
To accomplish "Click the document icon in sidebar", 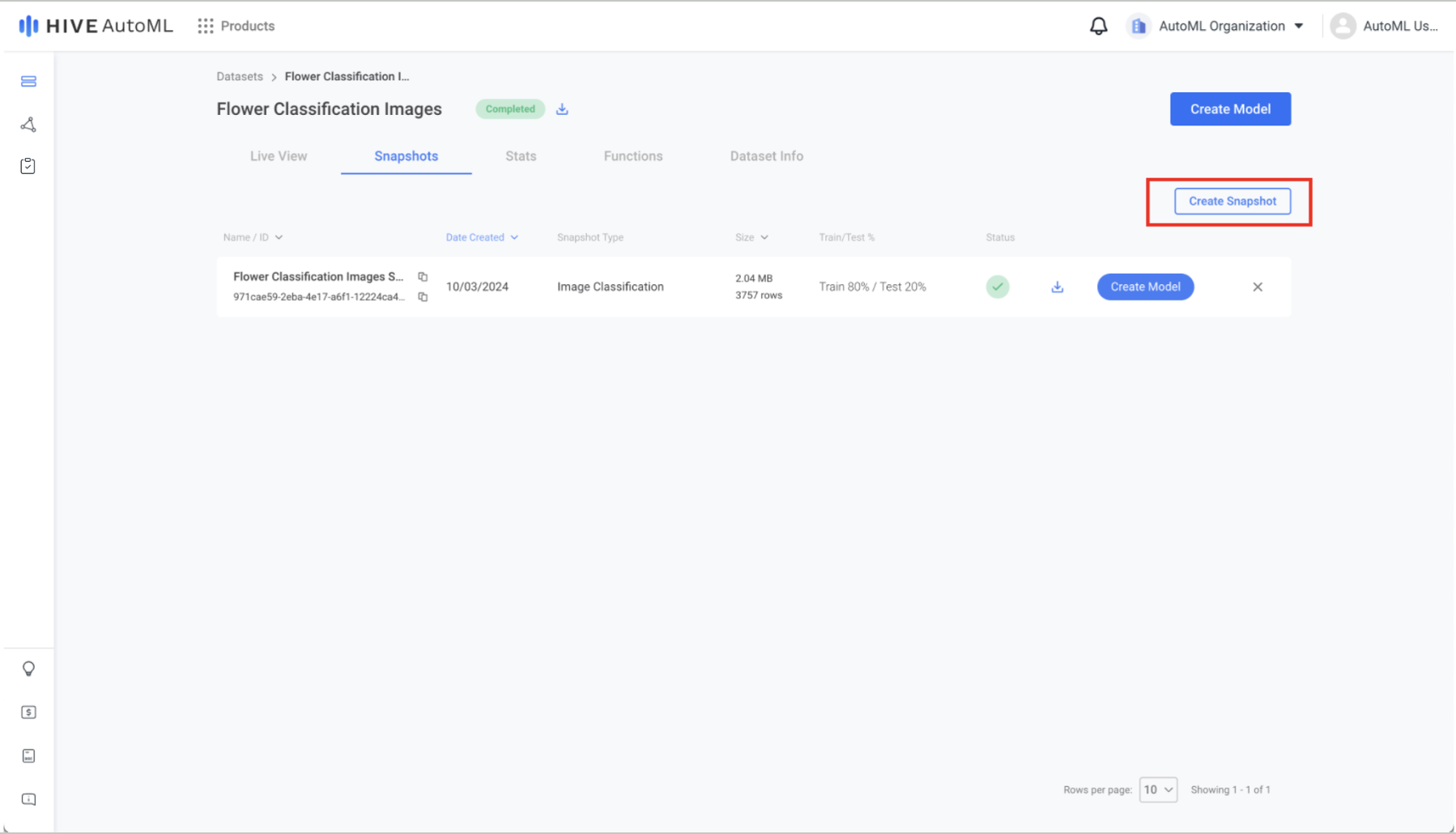I will click(28, 755).
